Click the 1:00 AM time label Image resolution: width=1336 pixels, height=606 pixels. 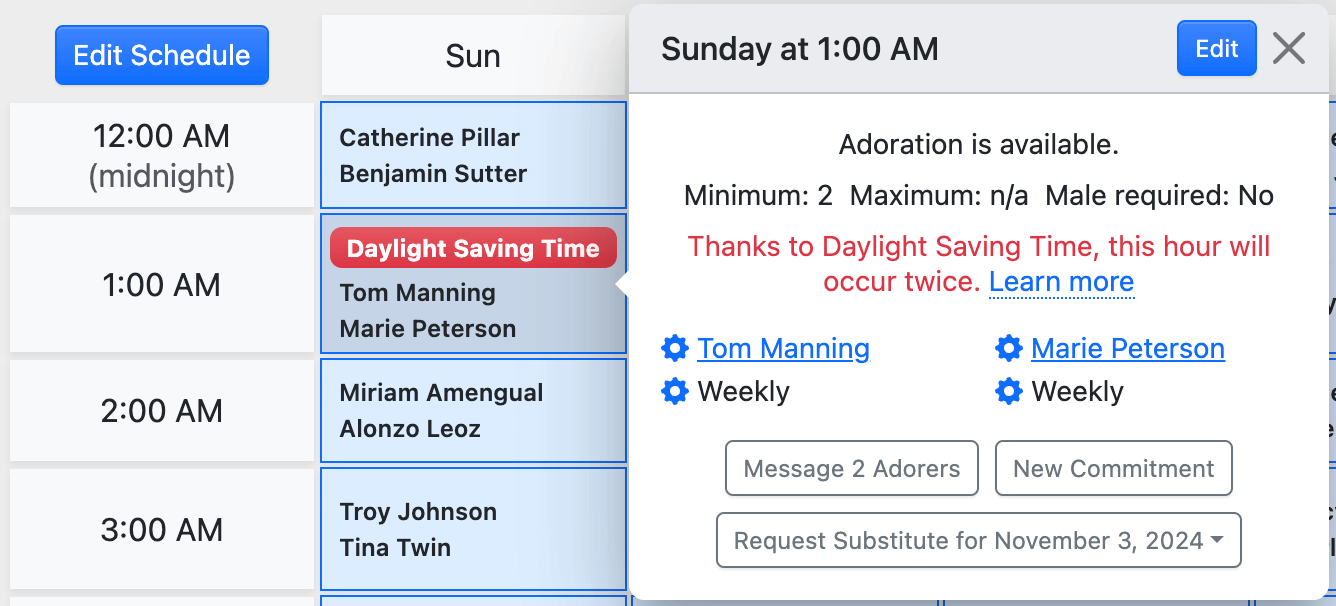point(162,285)
